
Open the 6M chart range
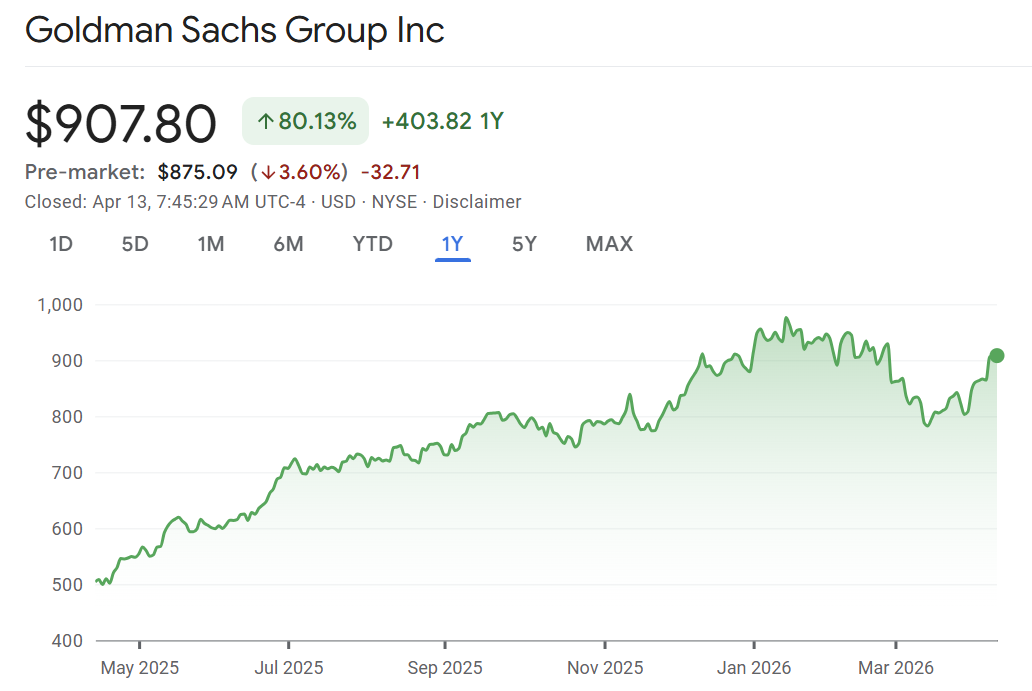point(288,244)
